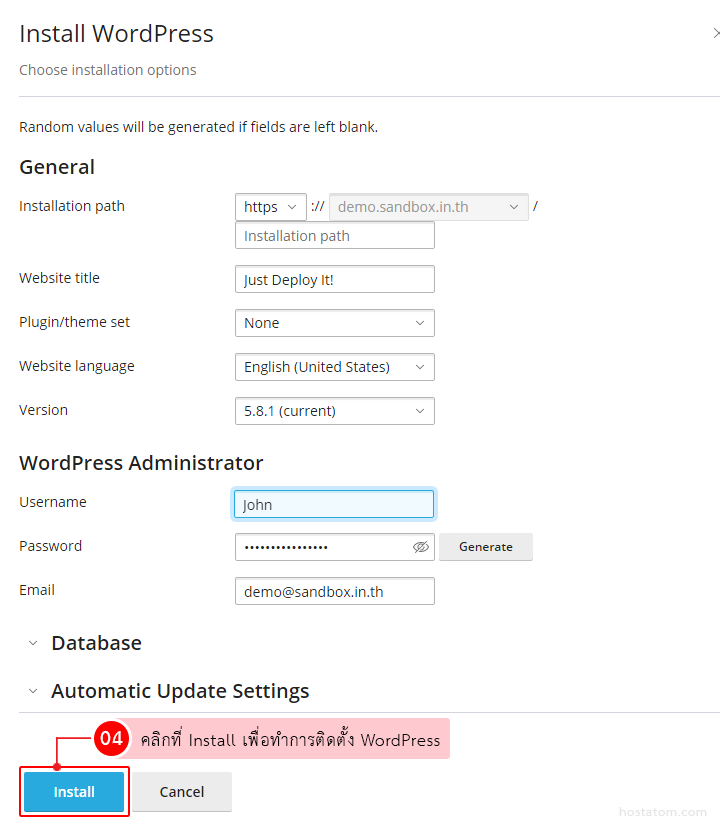Image resolution: width=720 pixels, height=830 pixels.
Task: Click the red 04 step marker
Action: [x=111, y=740]
